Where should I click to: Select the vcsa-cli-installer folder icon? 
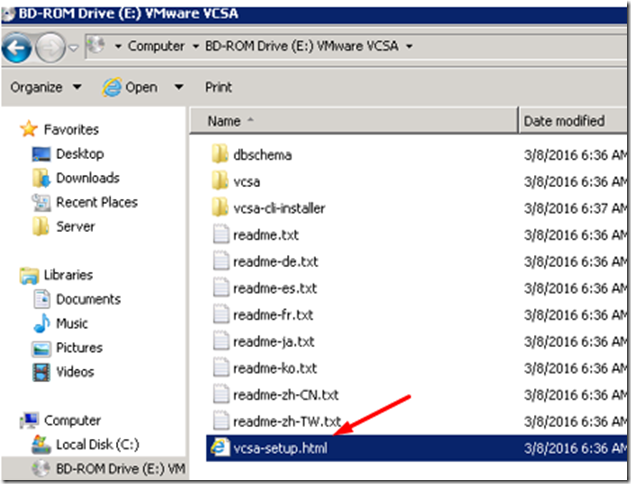click(220, 207)
